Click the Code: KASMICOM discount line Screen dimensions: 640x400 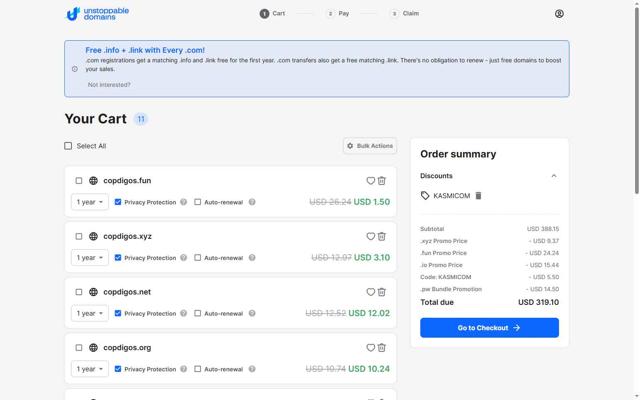pos(489,277)
